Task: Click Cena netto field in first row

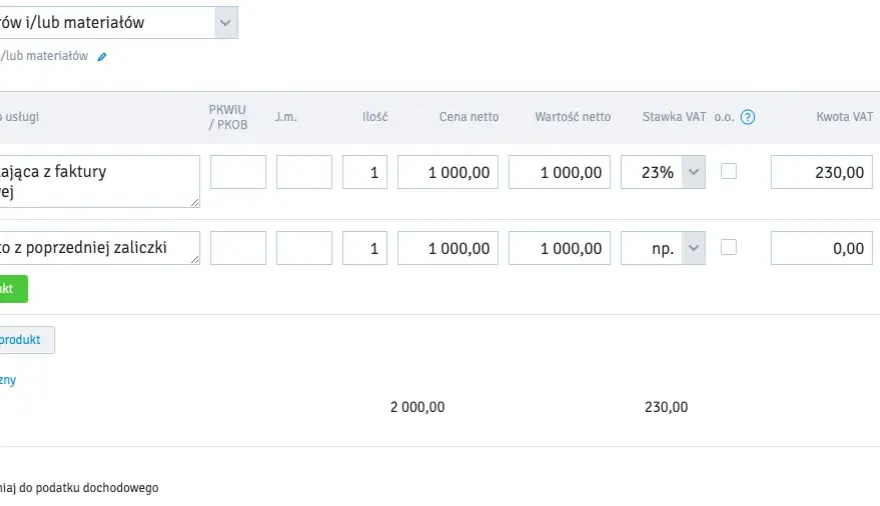Action: [448, 172]
